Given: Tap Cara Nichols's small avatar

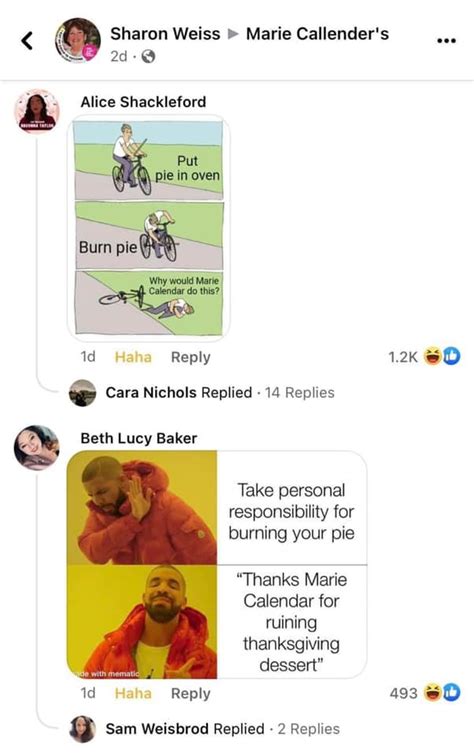Looking at the screenshot, I should pyautogui.click(x=83, y=393).
